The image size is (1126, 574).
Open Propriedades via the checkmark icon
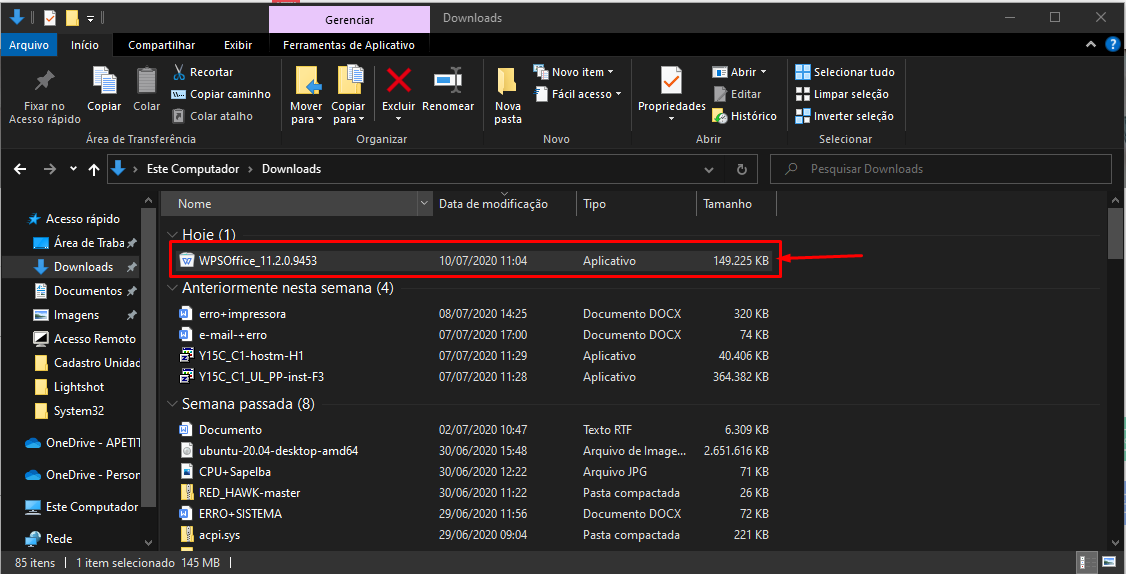671,81
